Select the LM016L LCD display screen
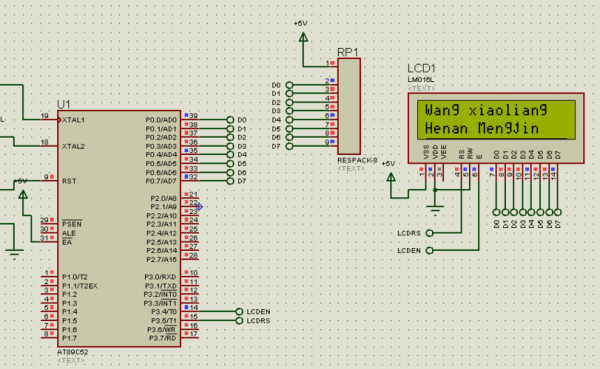The image size is (600, 369). point(496,120)
